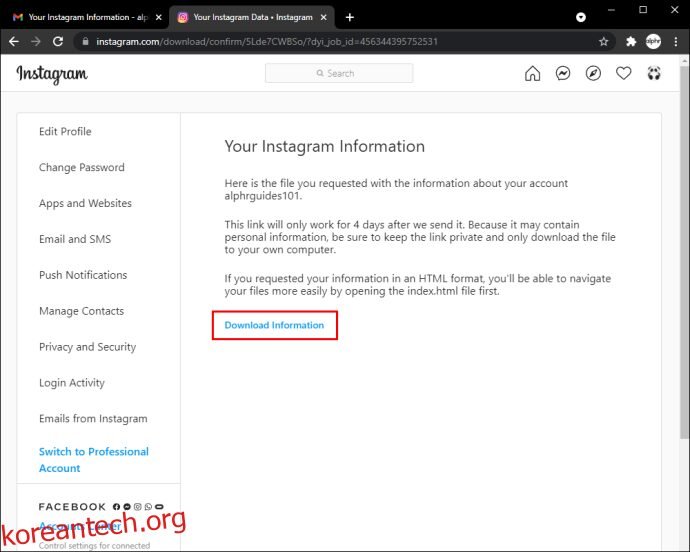Screen dimensions: 690x552
Task: Open Push Notifications settings
Action: coord(83,275)
